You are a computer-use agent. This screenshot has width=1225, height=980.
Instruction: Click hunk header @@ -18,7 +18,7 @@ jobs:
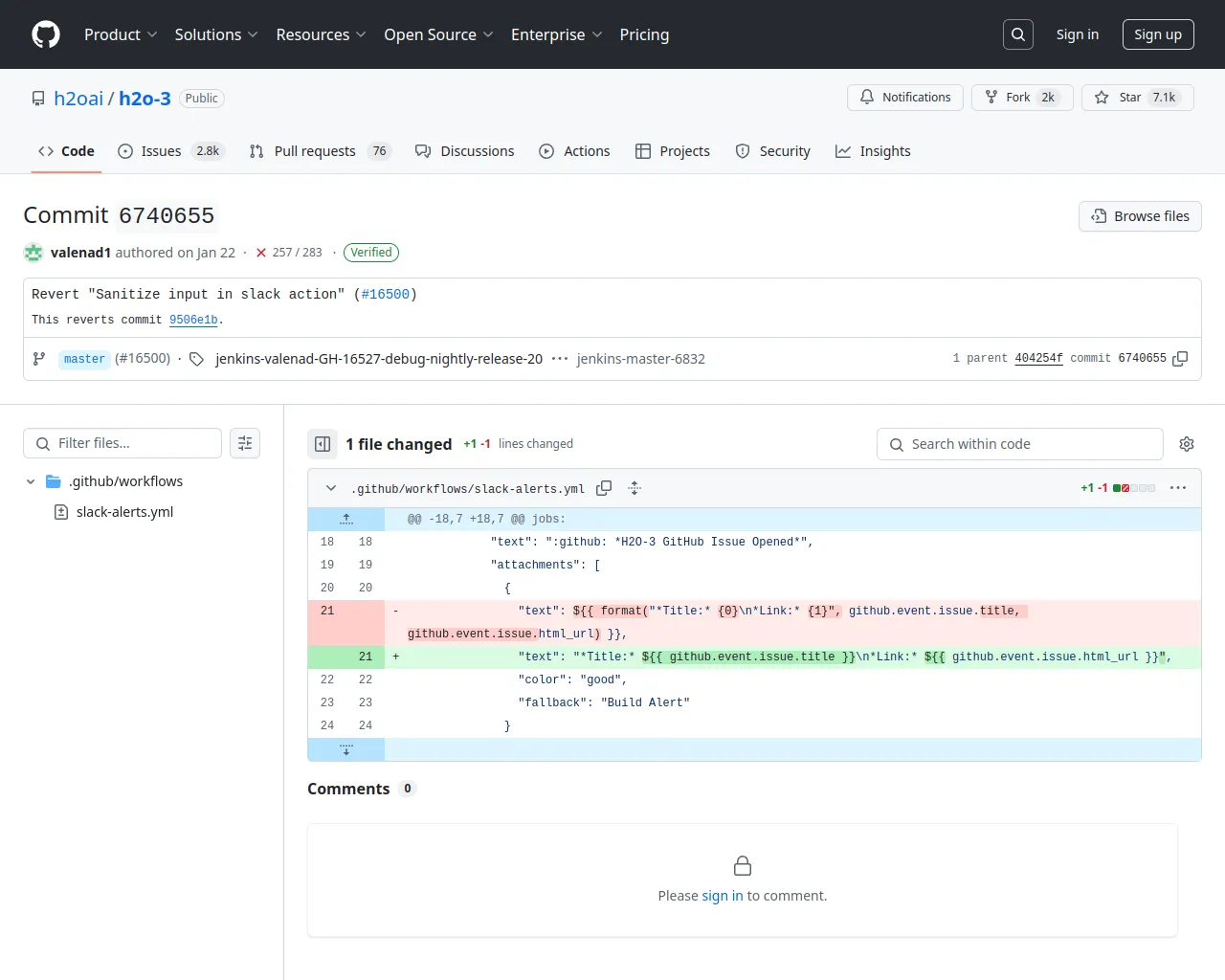tap(486, 519)
